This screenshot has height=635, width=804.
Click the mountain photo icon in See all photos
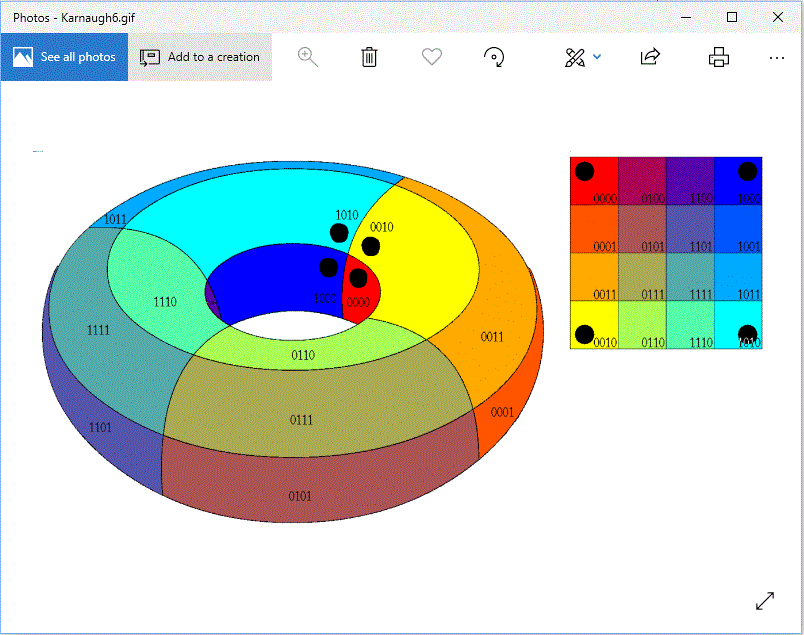[x=23, y=57]
